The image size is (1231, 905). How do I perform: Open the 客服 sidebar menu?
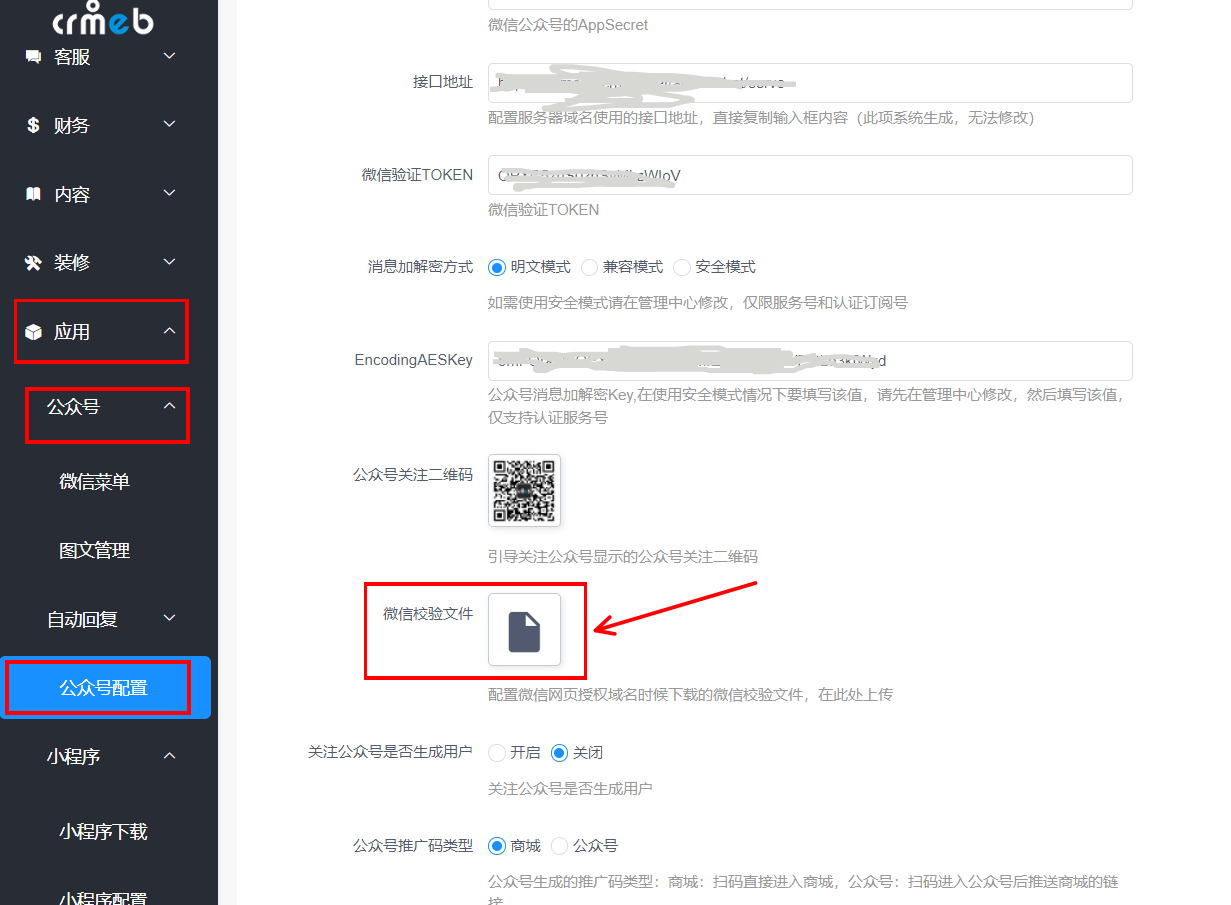72,57
